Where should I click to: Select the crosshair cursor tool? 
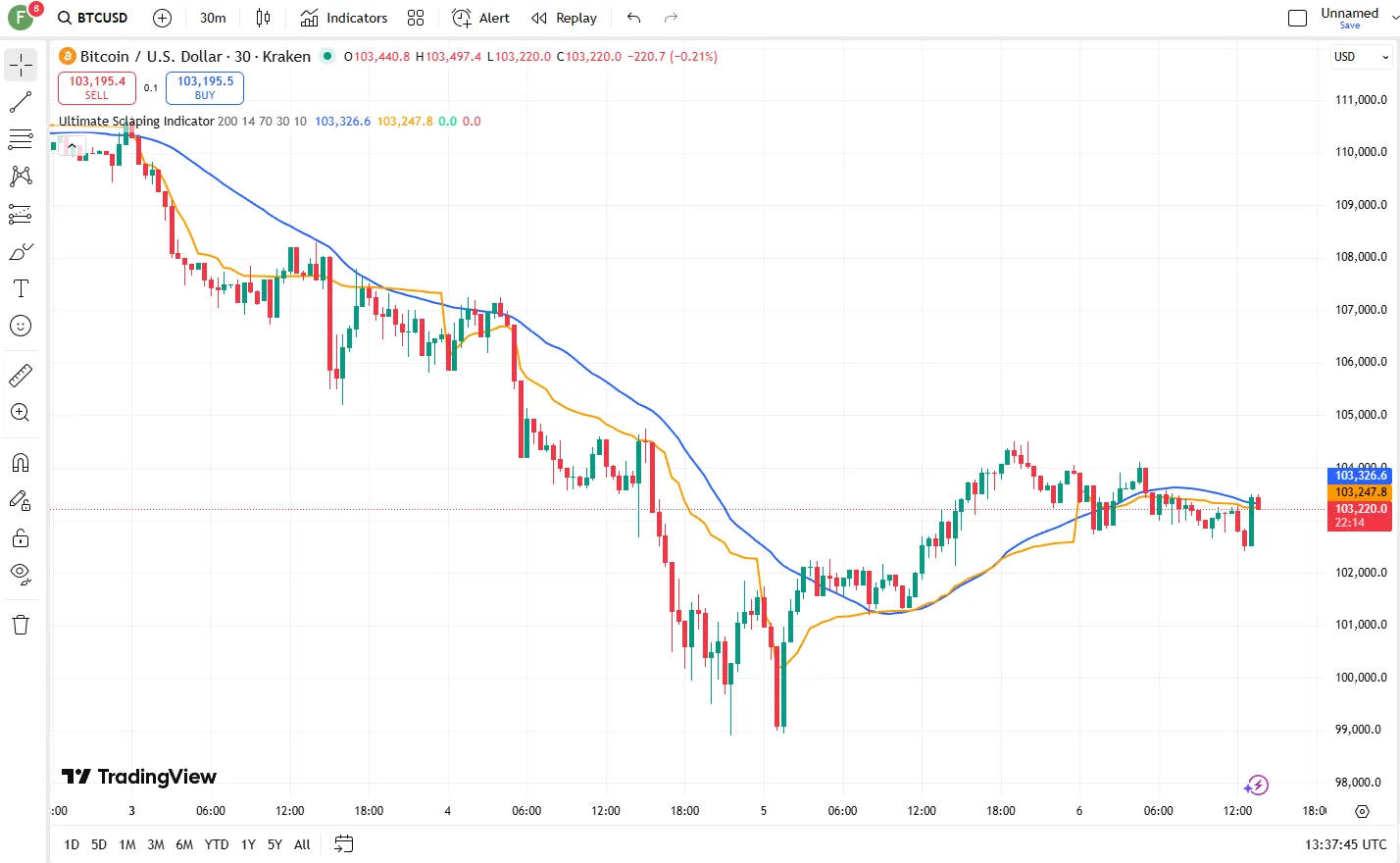point(21,65)
